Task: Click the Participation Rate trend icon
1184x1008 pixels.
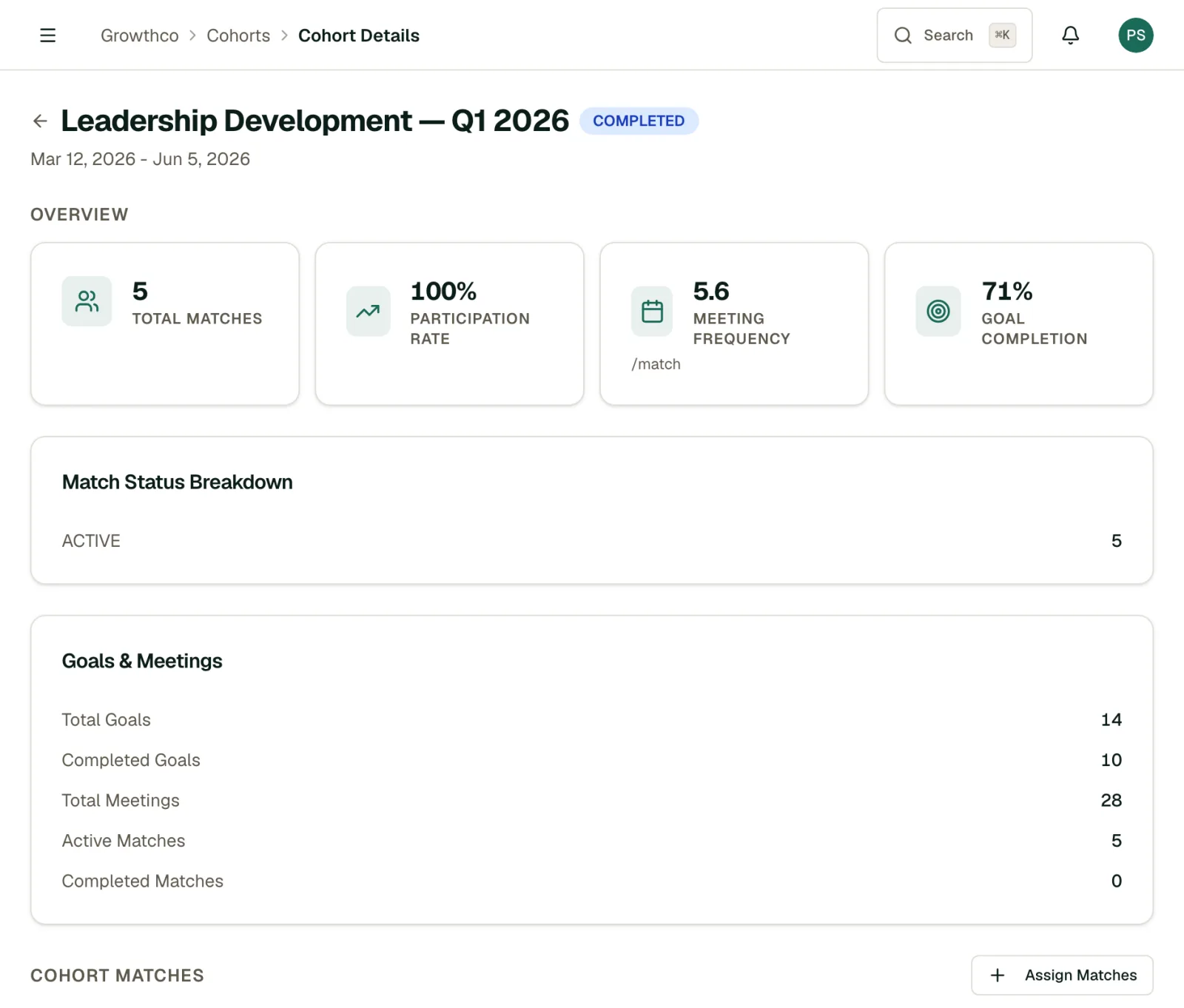Action: pyautogui.click(x=368, y=311)
